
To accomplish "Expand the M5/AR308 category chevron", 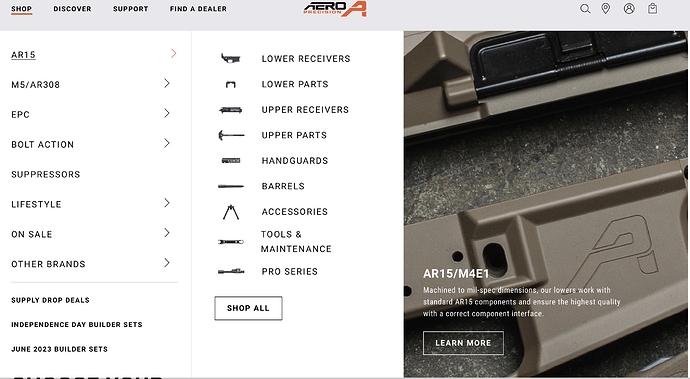I will click(x=167, y=83).
